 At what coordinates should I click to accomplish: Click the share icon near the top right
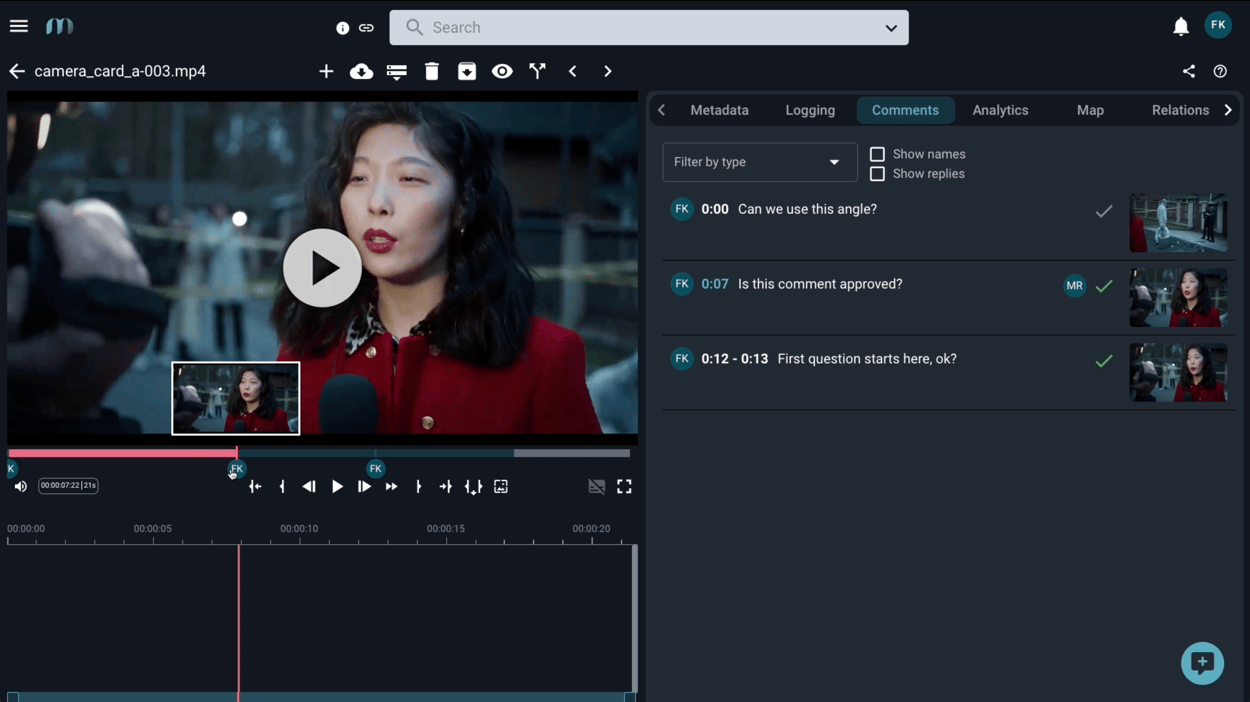[1188, 71]
